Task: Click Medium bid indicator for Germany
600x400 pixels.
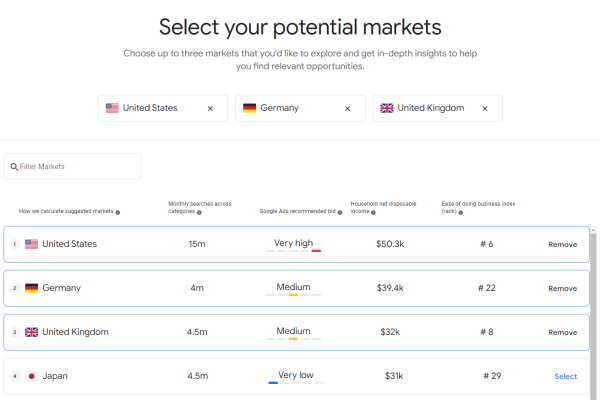Action: [x=293, y=289]
